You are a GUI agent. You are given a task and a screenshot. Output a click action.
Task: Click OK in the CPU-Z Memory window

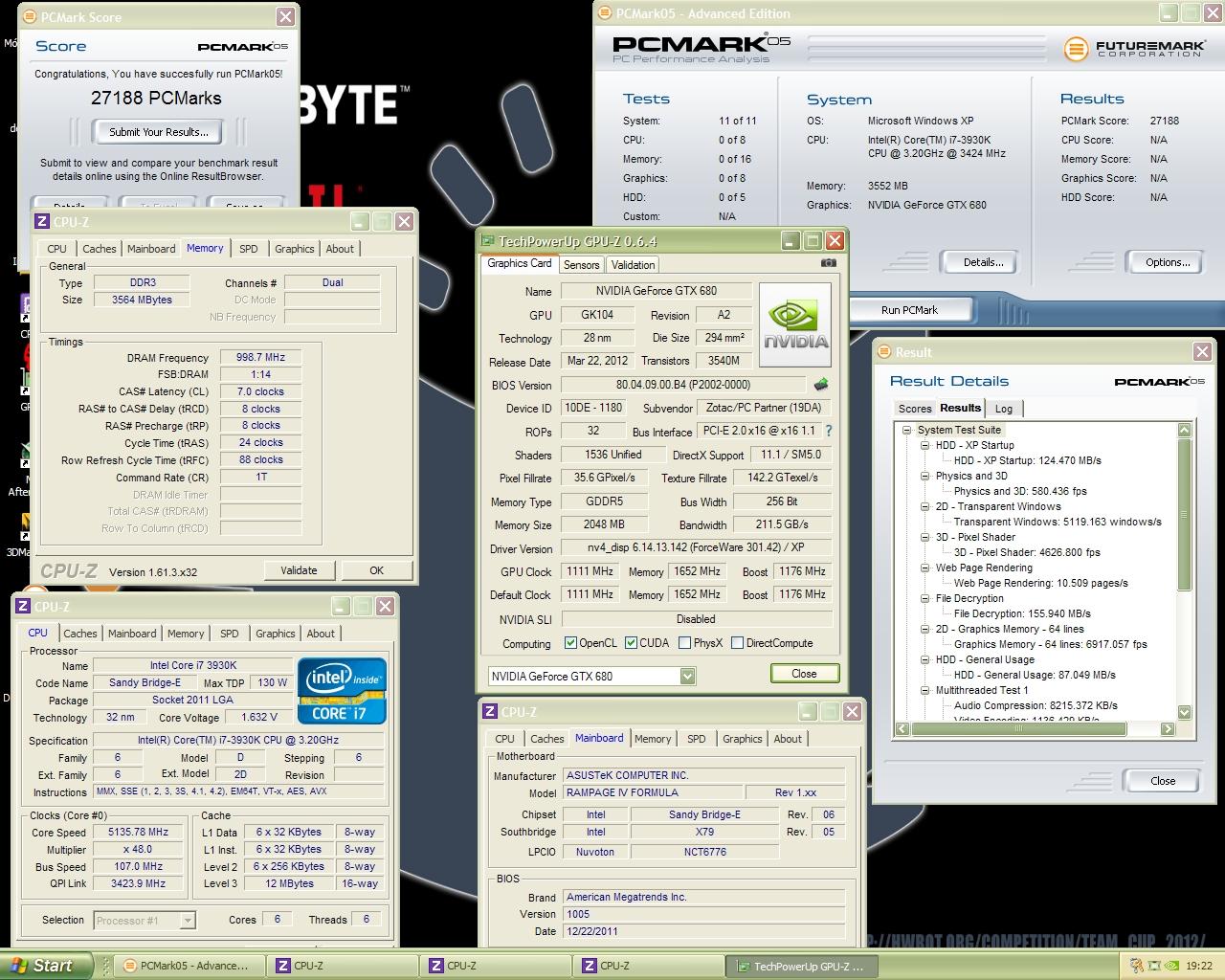[x=376, y=570]
